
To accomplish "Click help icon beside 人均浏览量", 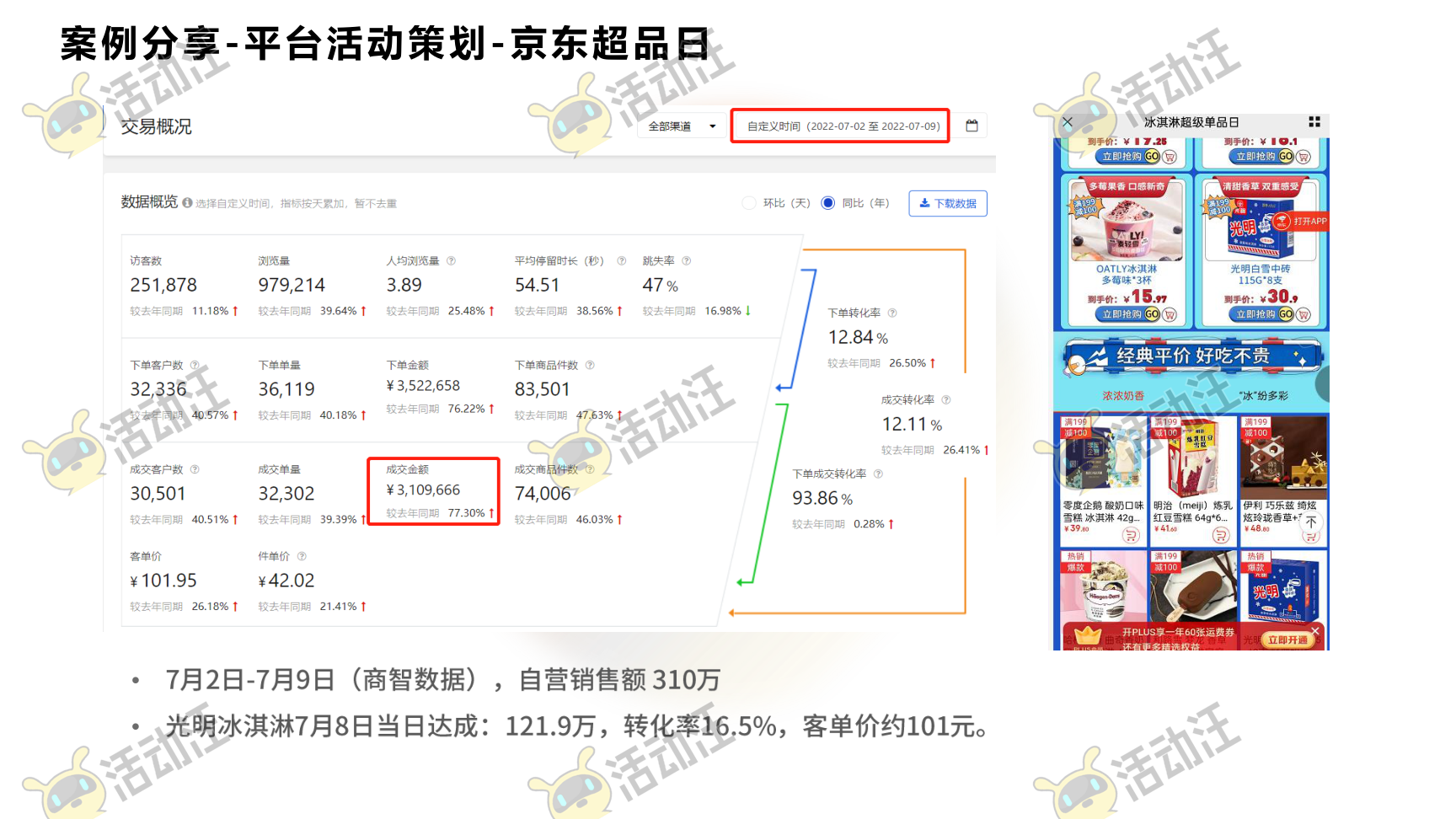I will coord(451,261).
